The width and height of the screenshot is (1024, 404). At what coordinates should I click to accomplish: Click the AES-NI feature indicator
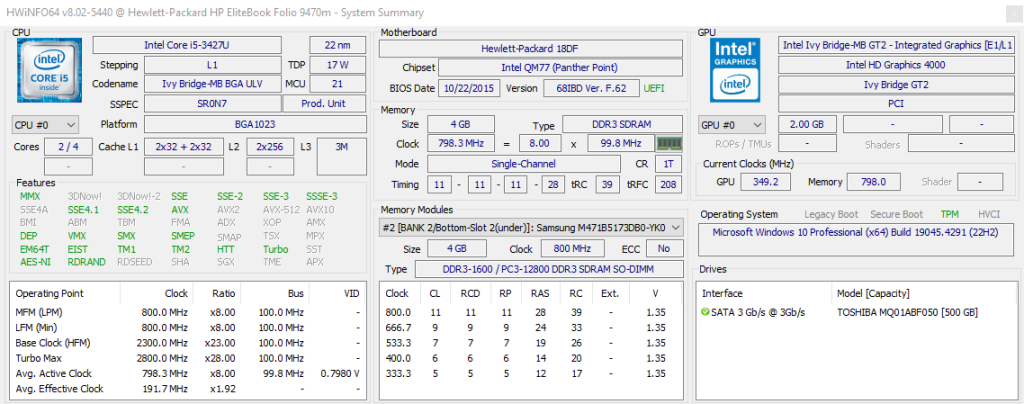coord(35,262)
